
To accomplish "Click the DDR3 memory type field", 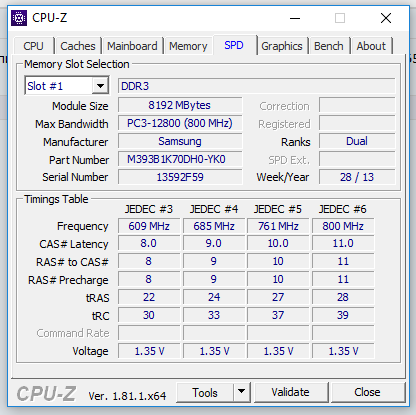I will point(256,86).
